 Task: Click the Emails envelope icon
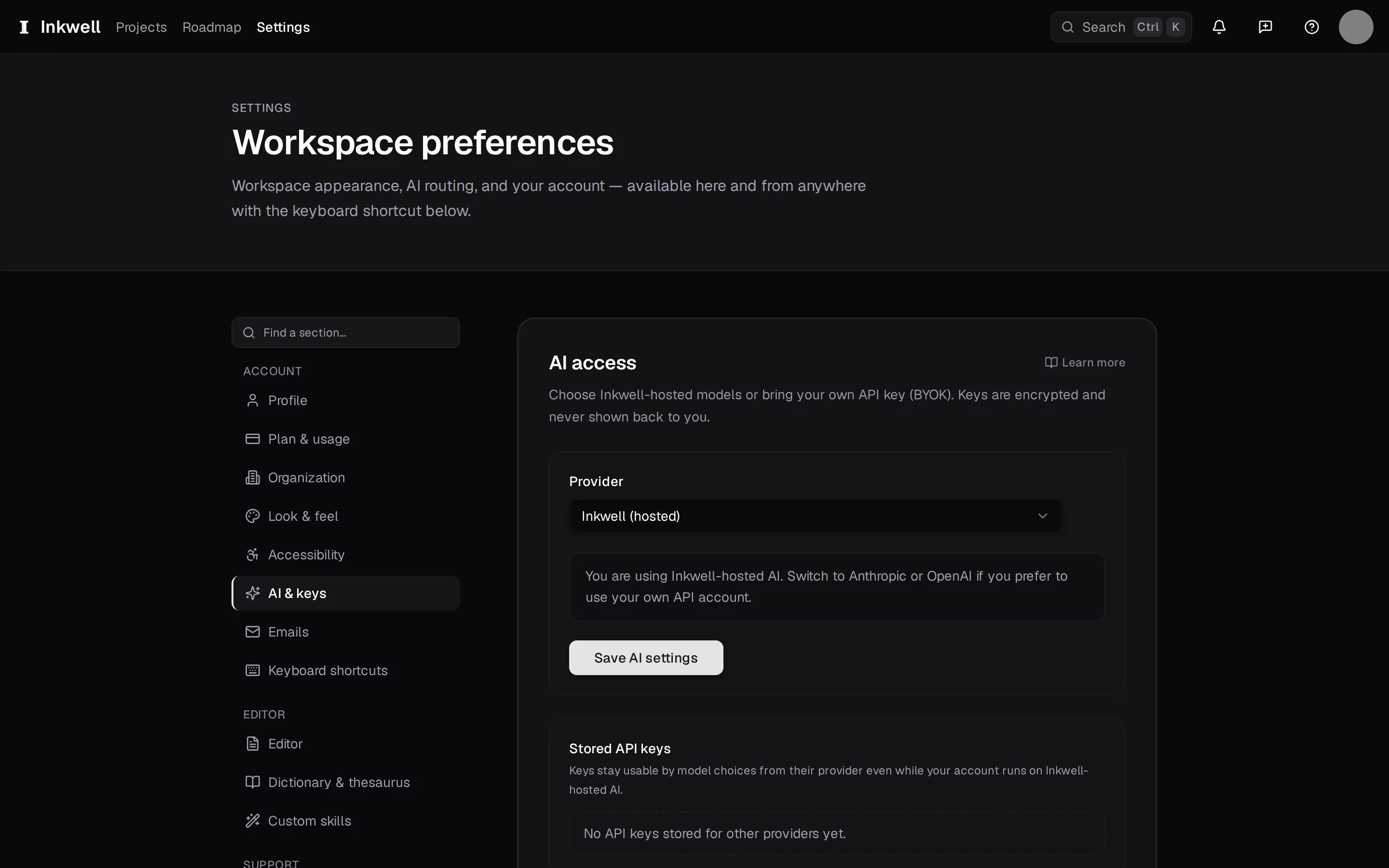253,632
